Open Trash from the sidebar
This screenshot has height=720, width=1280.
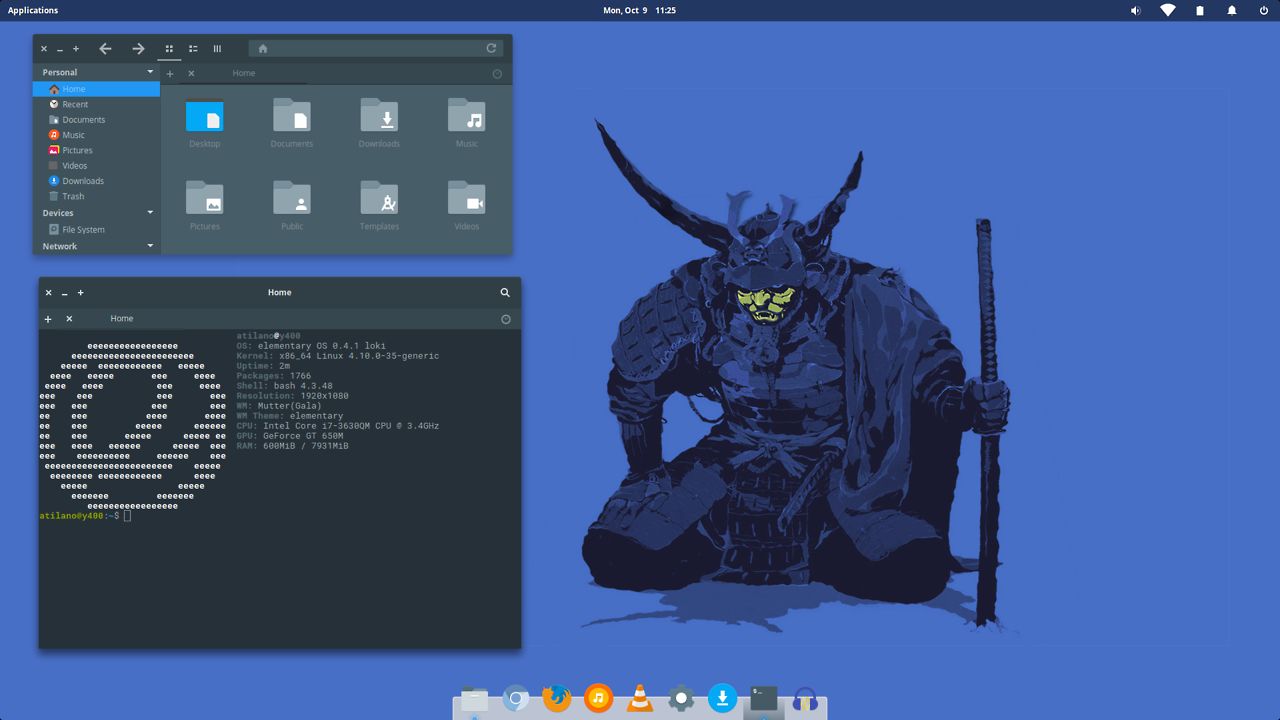click(x=74, y=196)
